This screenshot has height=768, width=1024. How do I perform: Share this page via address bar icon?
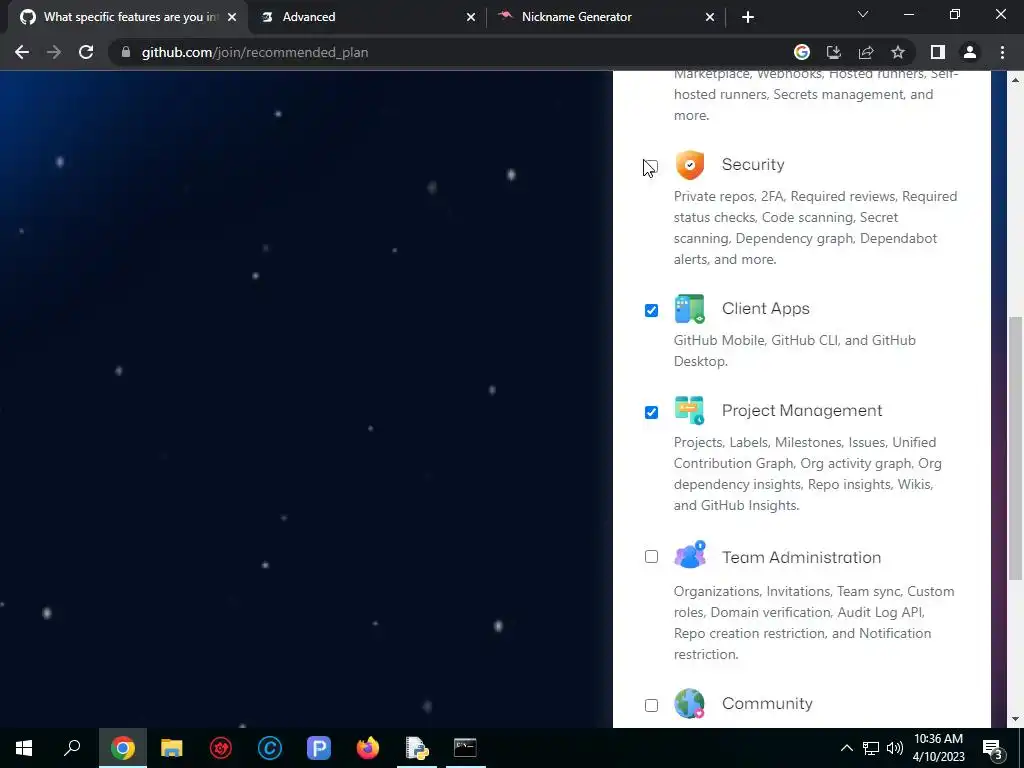point(866,52)
